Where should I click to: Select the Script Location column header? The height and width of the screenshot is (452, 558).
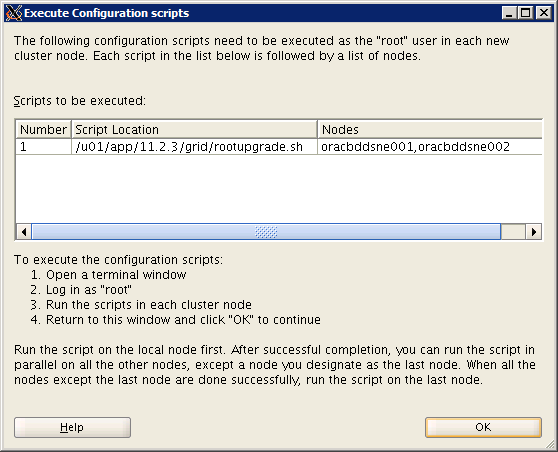tap(194, 130)
